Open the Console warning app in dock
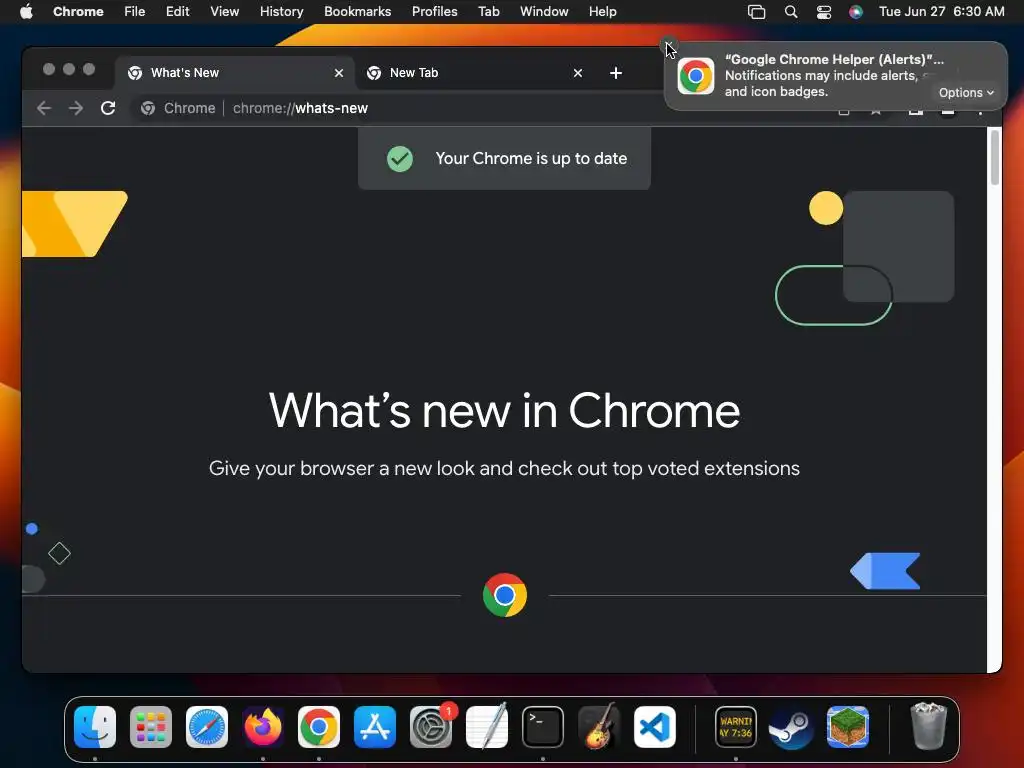1024x768 pixels. (x=736, y=727)
